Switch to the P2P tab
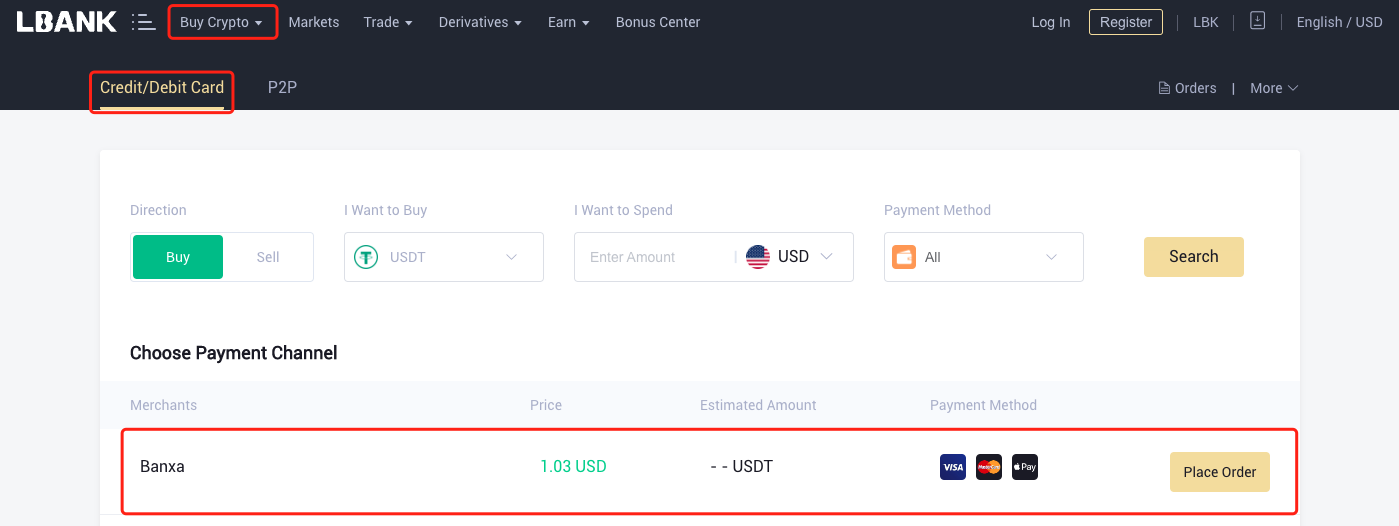 pos(282,87)
